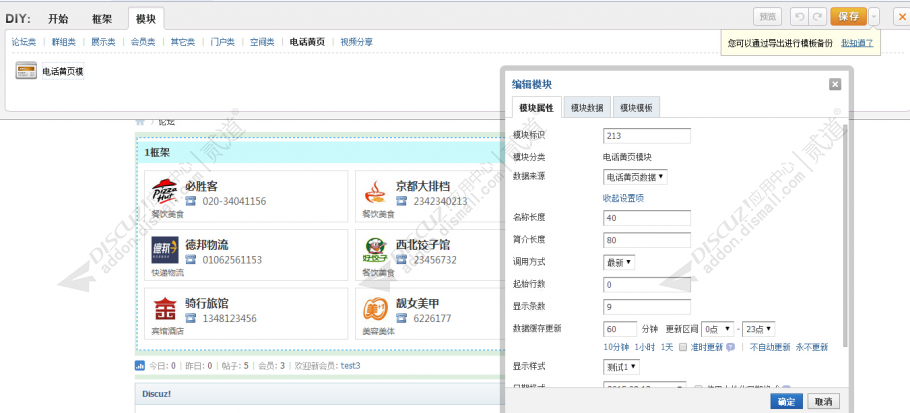Open the 23点 update range dropdown
Image resolution: width=910 pixels, height=413 pixels.
(x=759, y=329)
